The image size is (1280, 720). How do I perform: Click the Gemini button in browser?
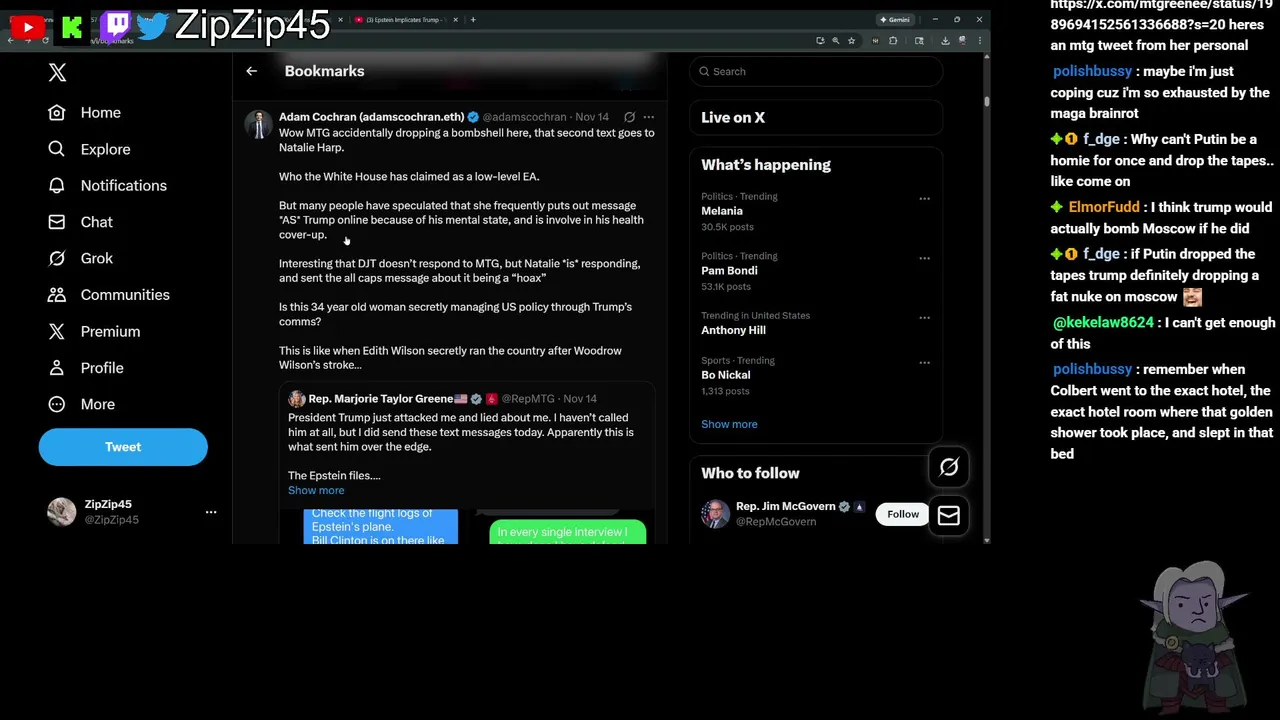pos(895,19)
